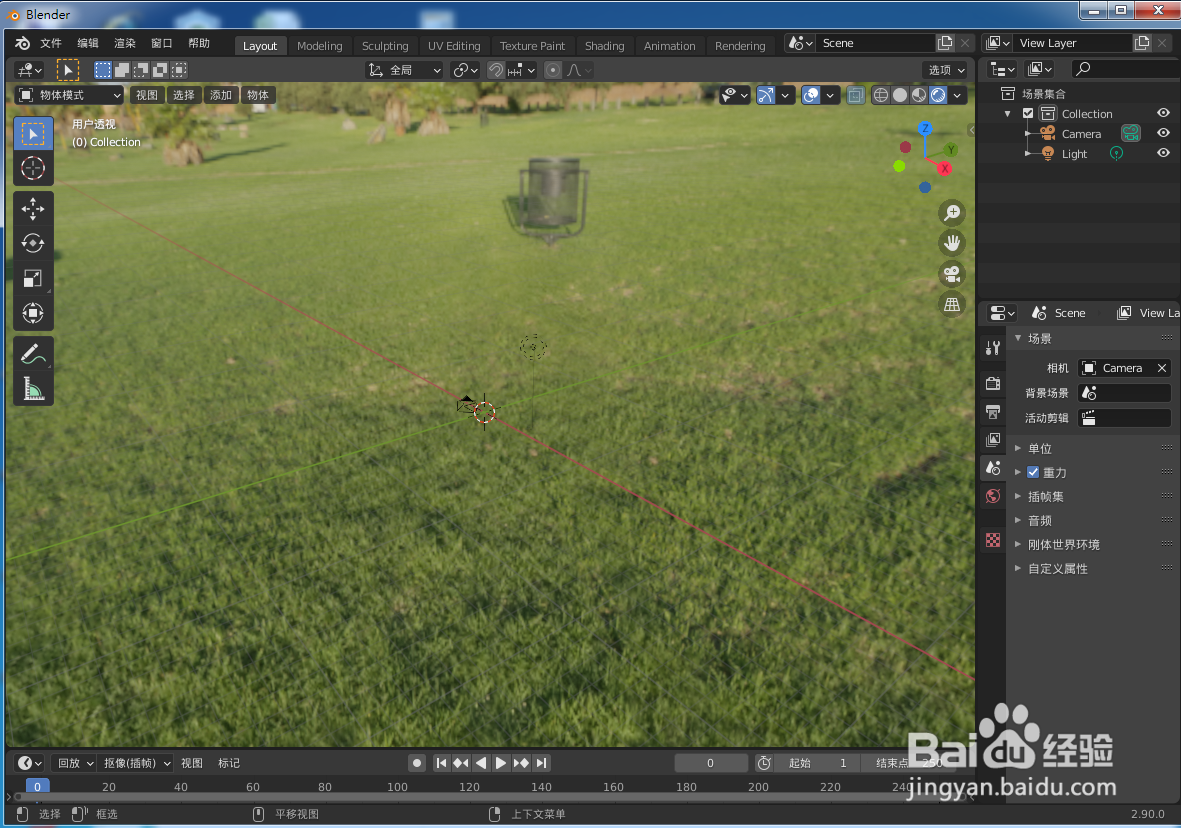The height and width of the screenshot is (828, 1181).
Task: Switch to the Shading workspace tab
Action: pos(605,45)
